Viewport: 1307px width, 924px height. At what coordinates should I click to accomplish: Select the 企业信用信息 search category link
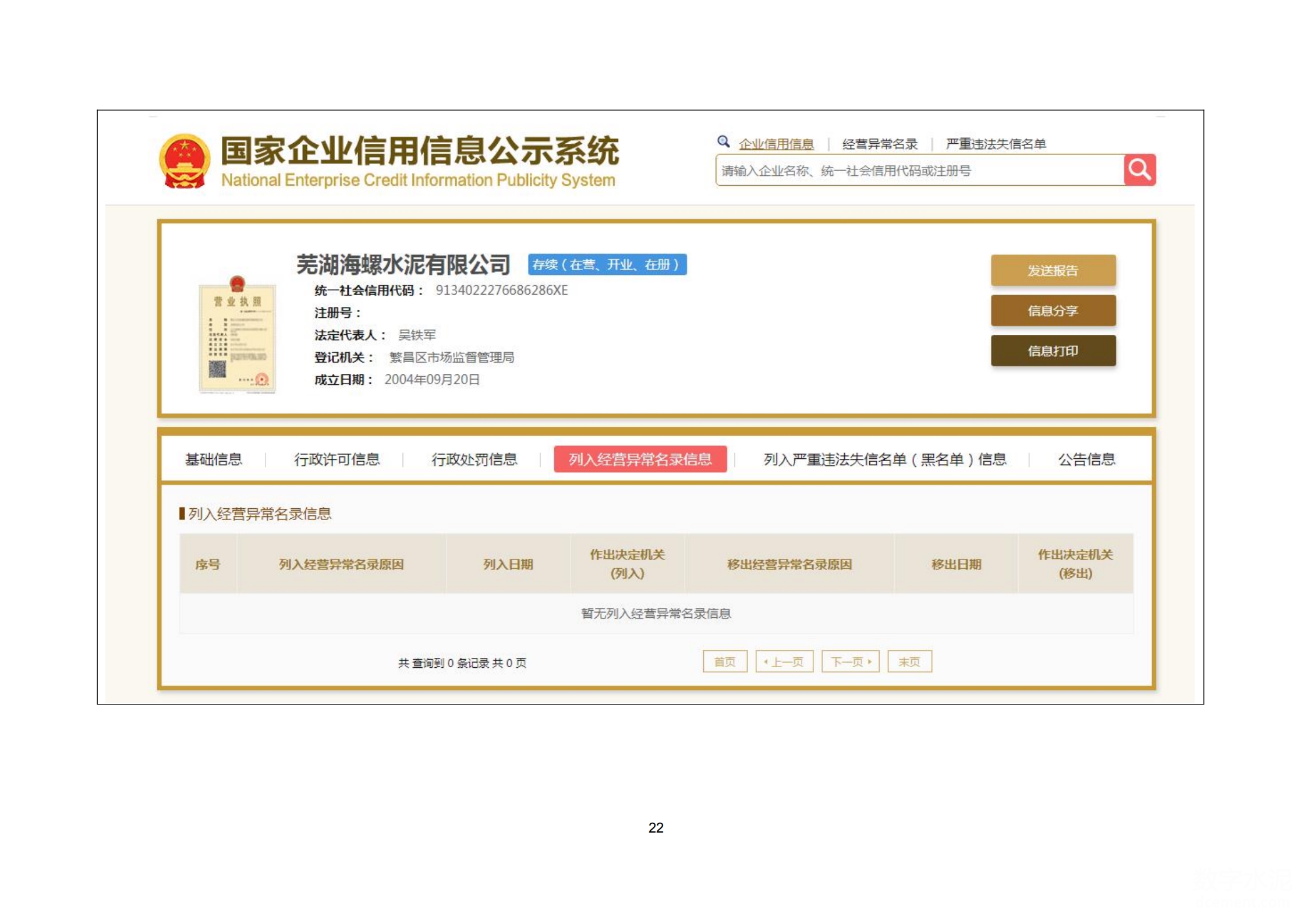pyautogui.click(x=775, y=144)
